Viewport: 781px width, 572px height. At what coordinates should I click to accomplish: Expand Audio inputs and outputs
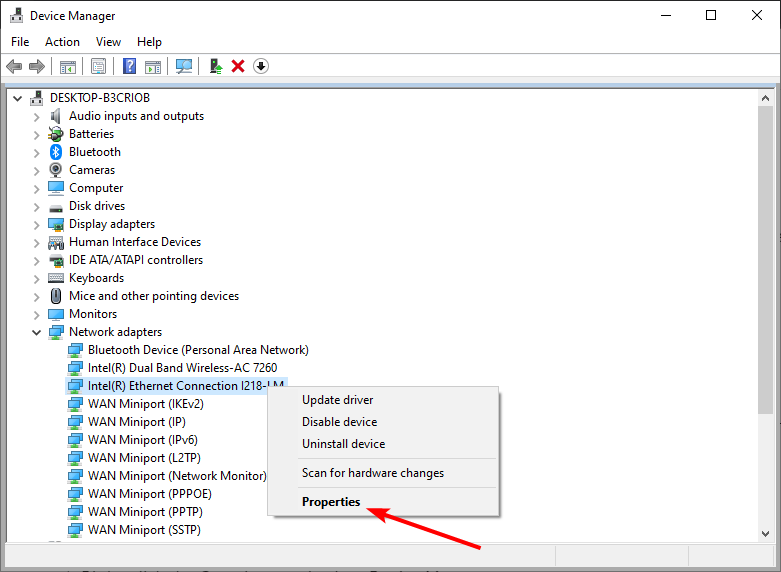[36, 117]
